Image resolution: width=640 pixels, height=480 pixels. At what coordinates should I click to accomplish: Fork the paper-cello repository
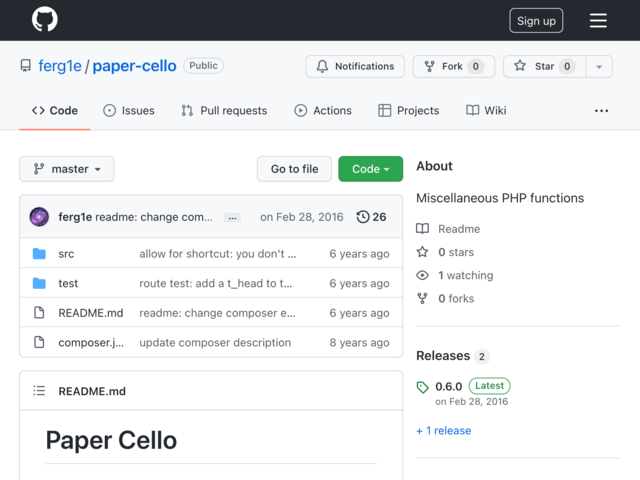tap(453, 66)
